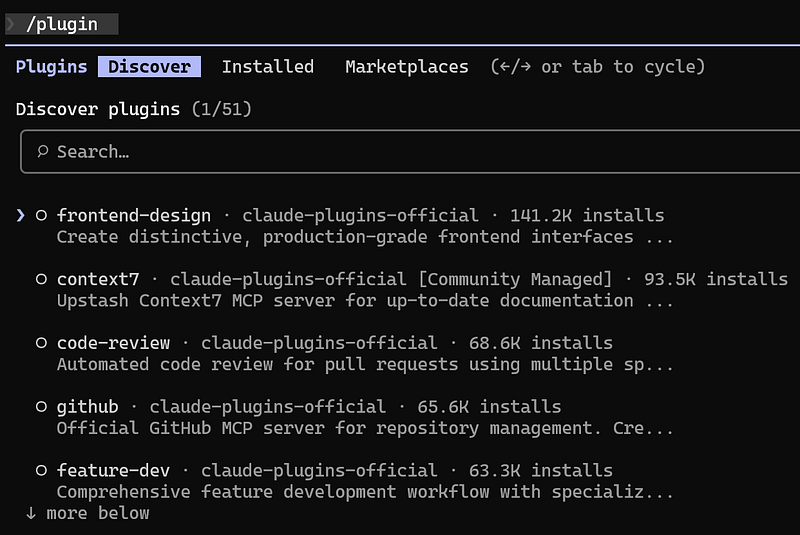Click the Plugins tab label
Image resolution: width=800 pixels, height=535 pixels.
click(x=51, y=67)
